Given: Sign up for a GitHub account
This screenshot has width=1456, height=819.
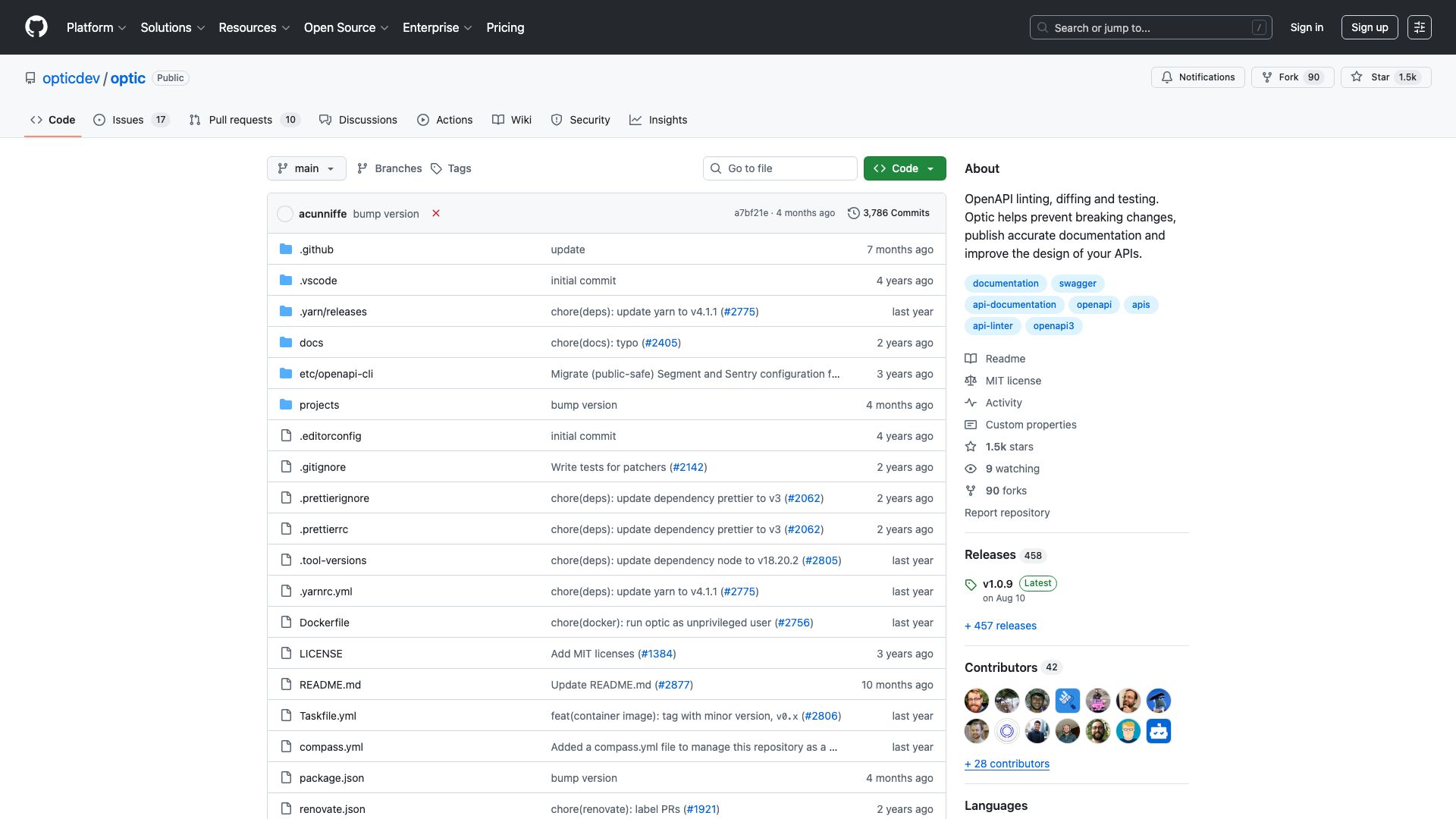Looking at the screenshot, I should [1369, 27].
